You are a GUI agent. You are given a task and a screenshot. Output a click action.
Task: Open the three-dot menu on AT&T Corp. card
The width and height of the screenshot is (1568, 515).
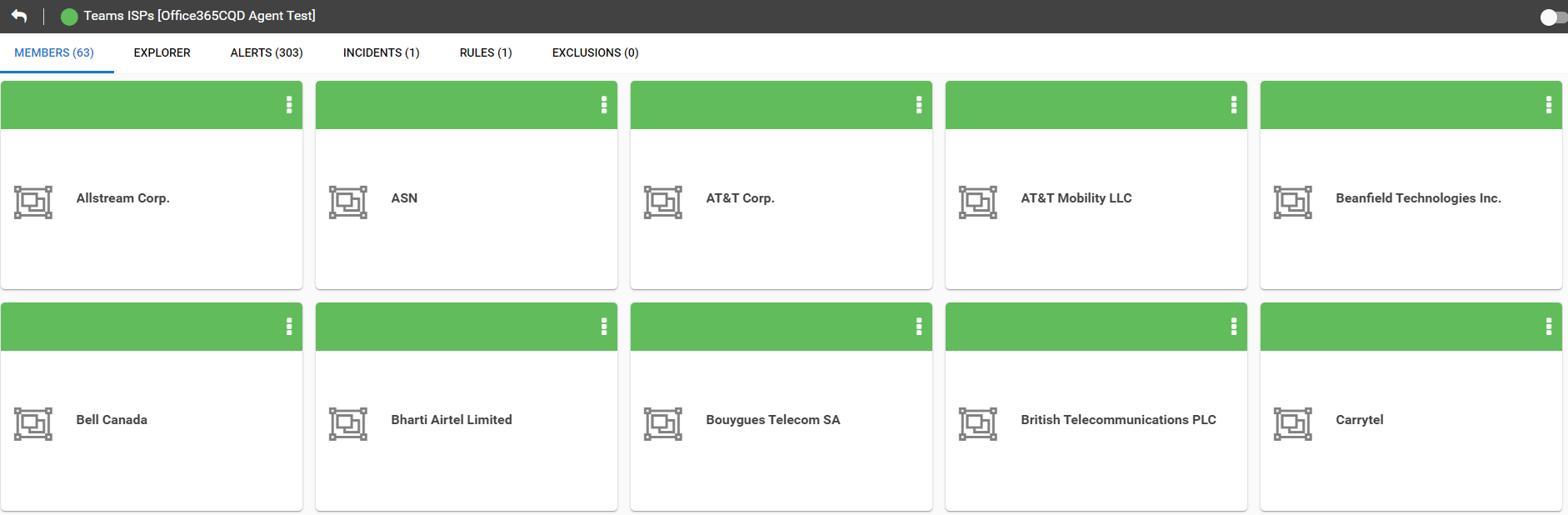point(919,105)
